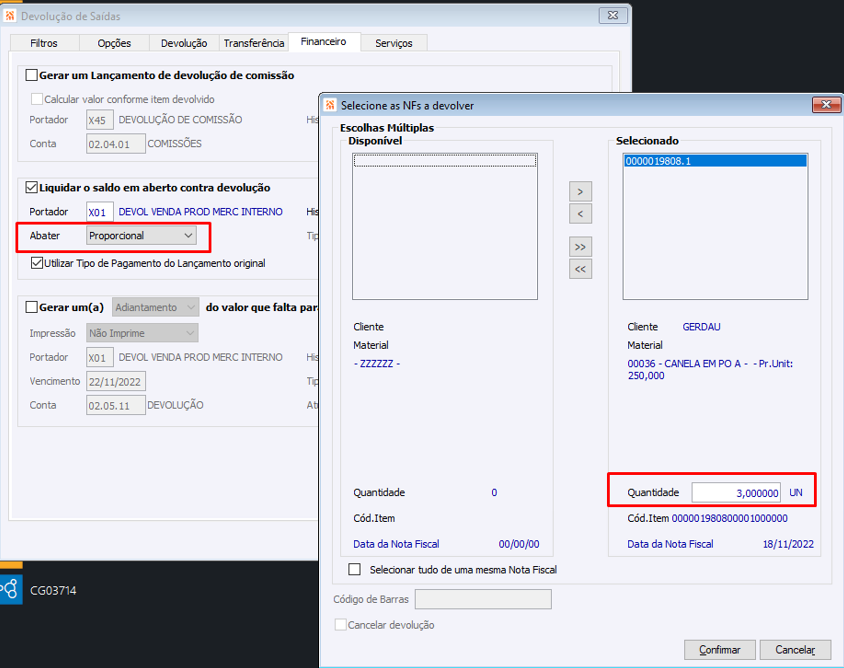Enable Gerar um Lançamento de devolução de comissão
The image size is (844, 668).
click(x=32, y=75)
